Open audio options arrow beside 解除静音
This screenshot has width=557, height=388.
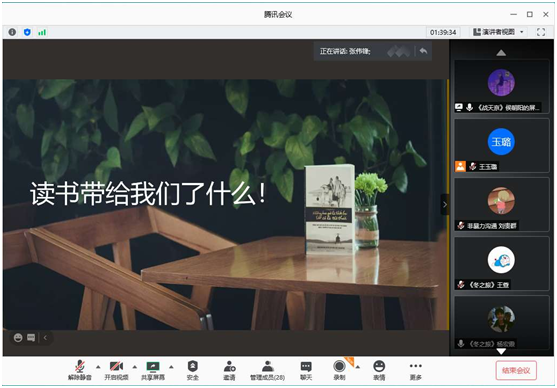(x=98, y=367)
